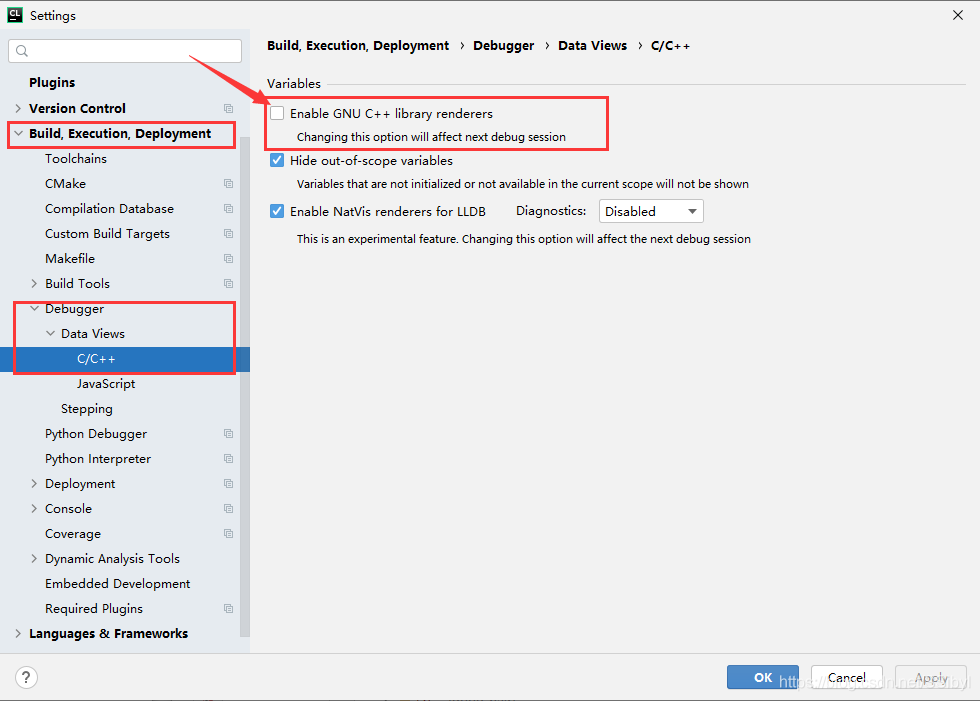Click the Apply button
980x701 pixels.
coord(931,677)
